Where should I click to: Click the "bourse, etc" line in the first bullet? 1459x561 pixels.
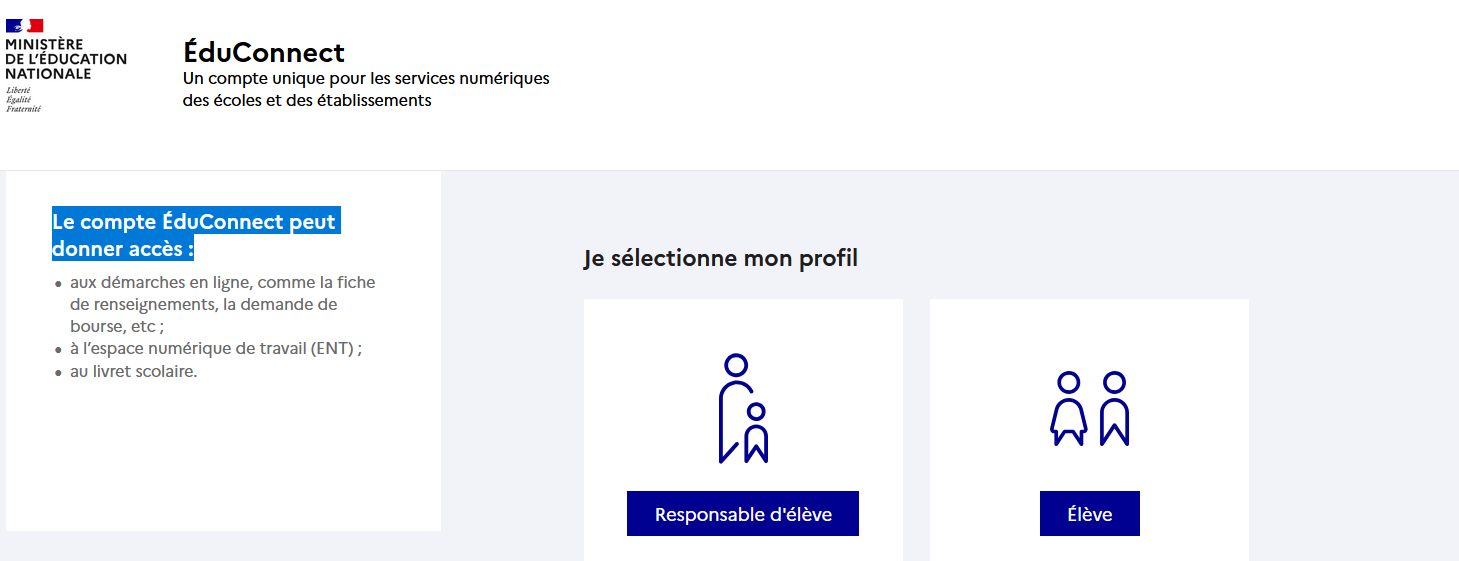point(117,326)
